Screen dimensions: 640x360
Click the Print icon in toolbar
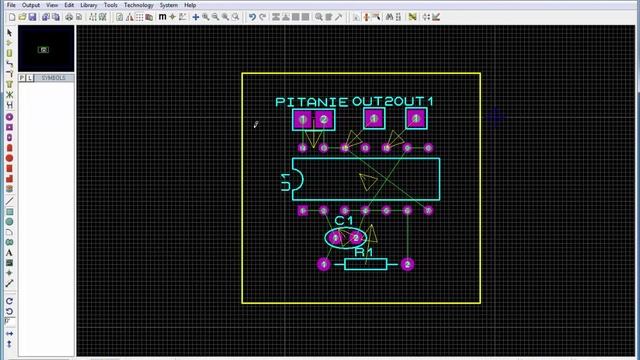69,17
